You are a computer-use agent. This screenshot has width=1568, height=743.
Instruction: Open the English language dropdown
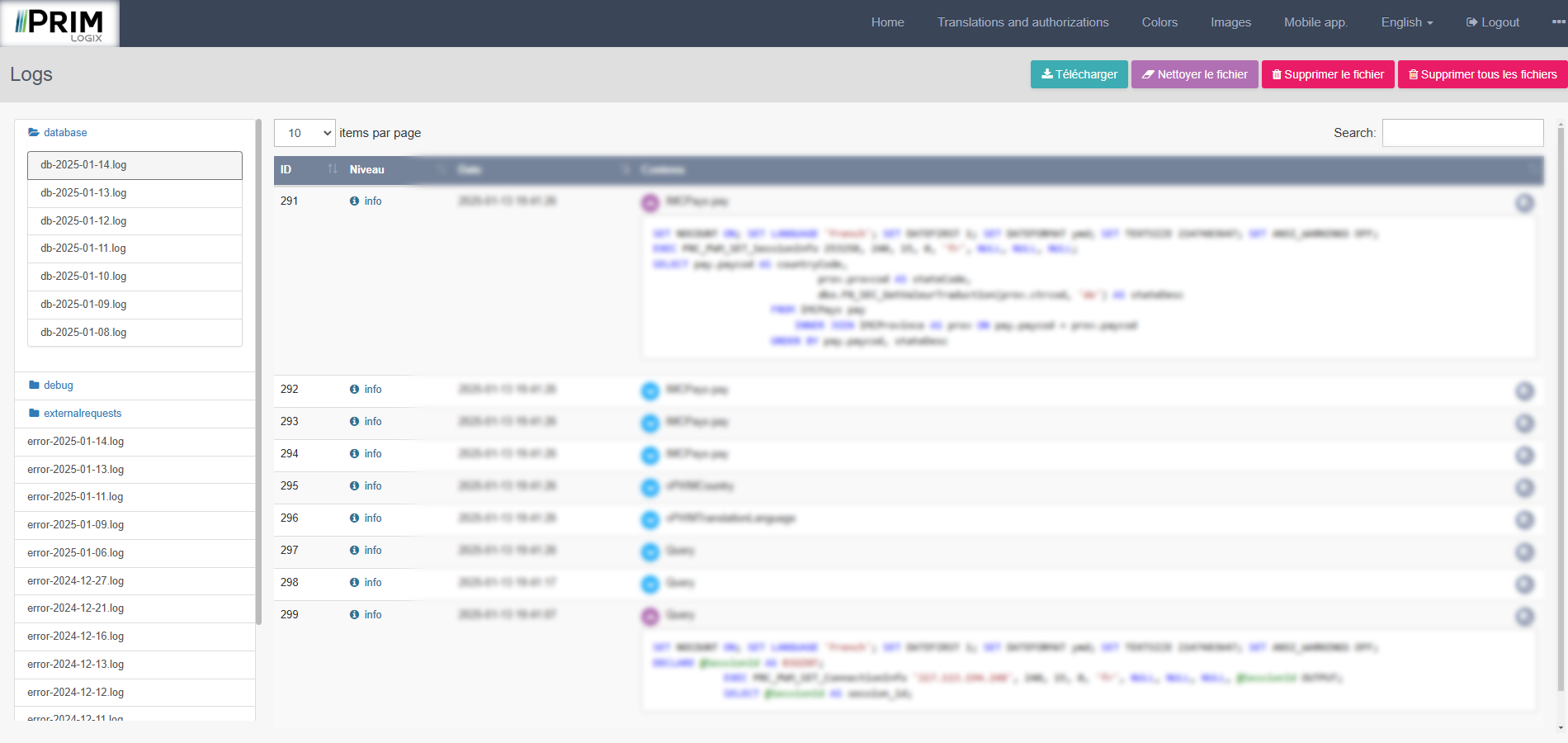click(x=1406, y=22)
